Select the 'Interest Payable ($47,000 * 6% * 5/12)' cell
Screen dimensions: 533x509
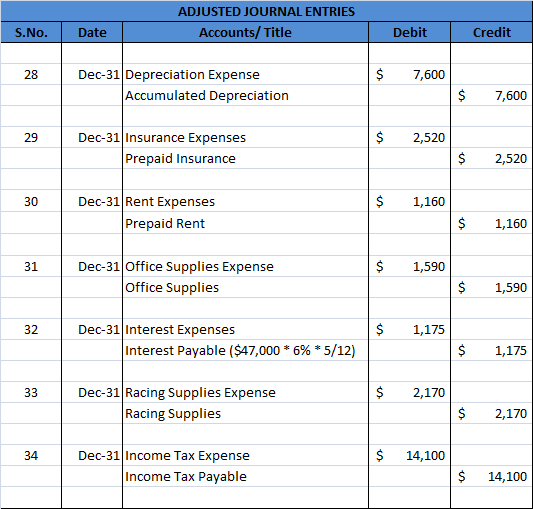point(245,351)
